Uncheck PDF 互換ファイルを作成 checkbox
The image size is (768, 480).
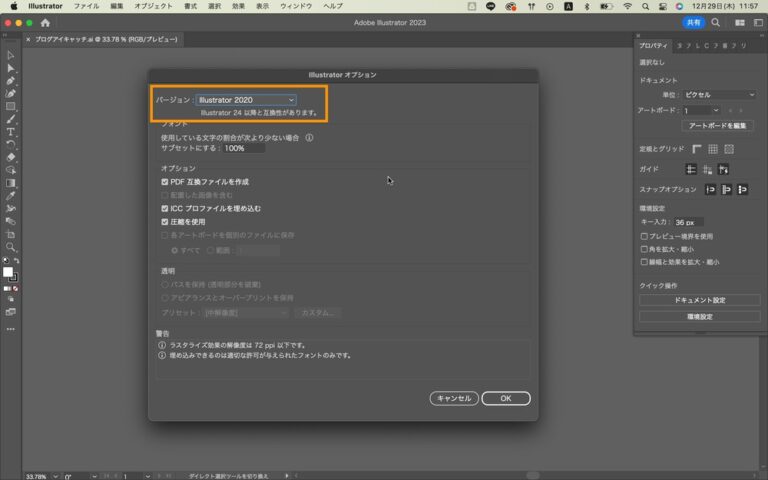point(165,182)
